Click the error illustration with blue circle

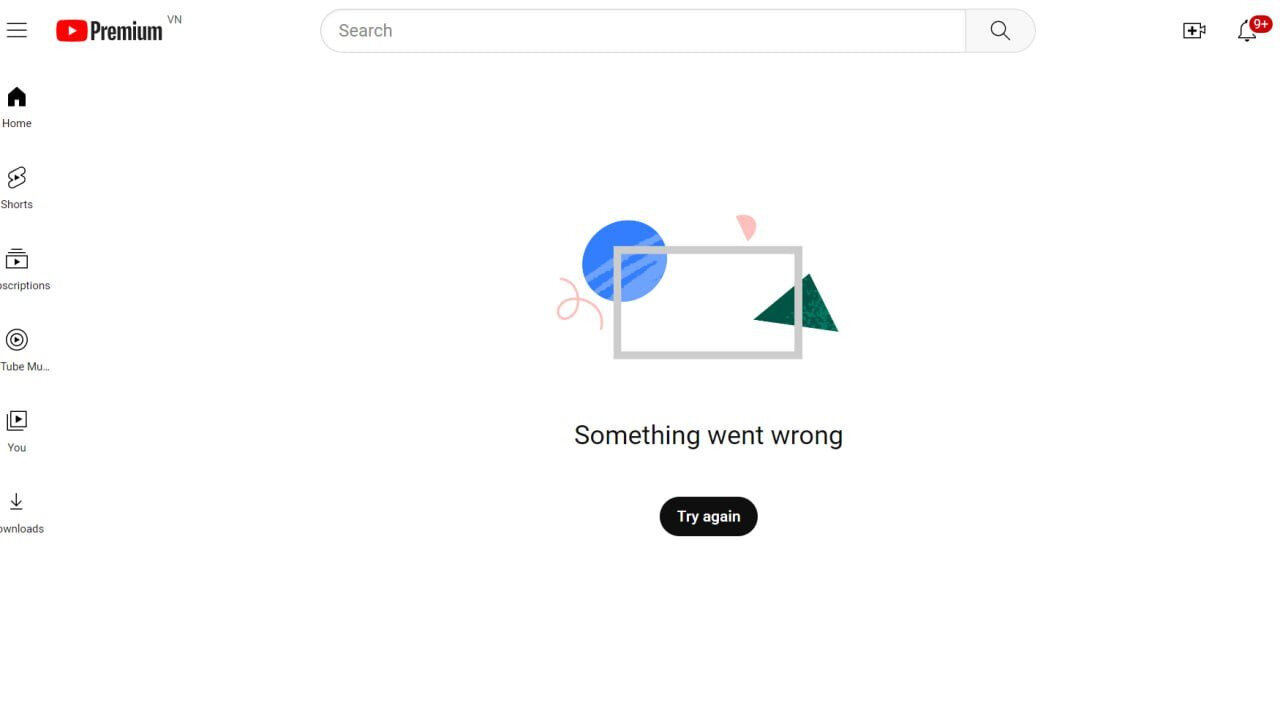pyautogui.click(x=698, y=287)
